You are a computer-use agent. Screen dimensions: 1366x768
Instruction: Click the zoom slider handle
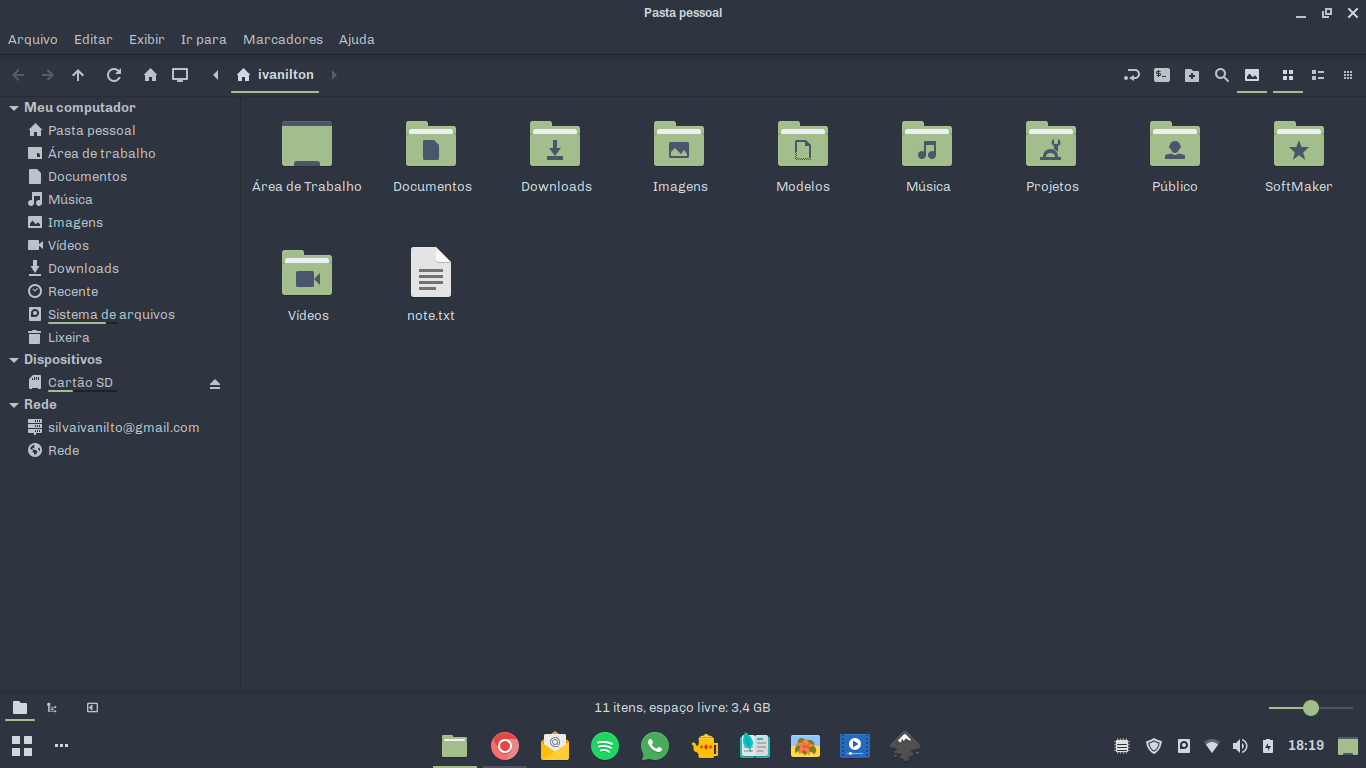click(1311, 708)
